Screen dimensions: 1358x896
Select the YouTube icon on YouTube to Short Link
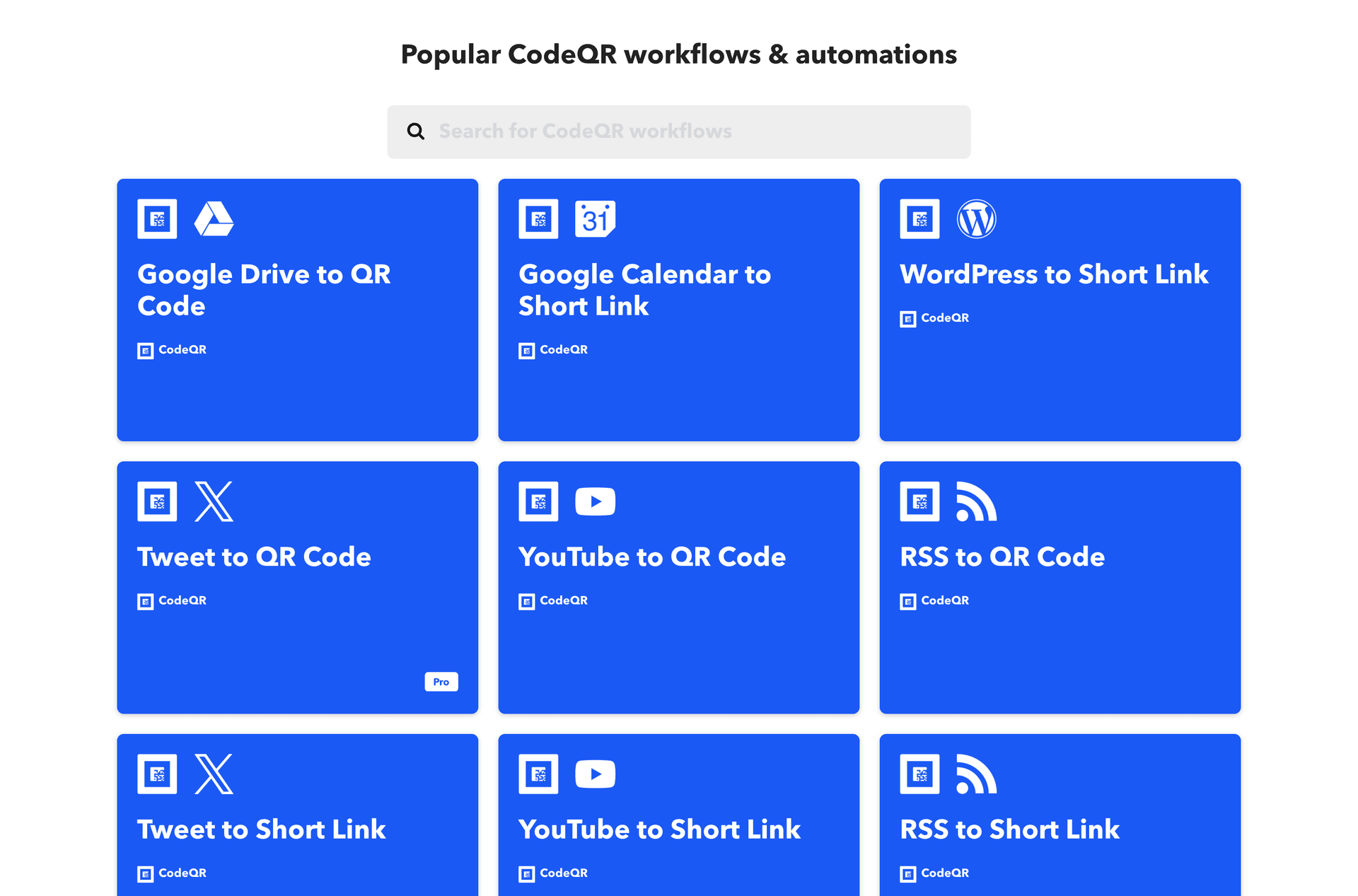pyautogui.click(x=596, y=774)
